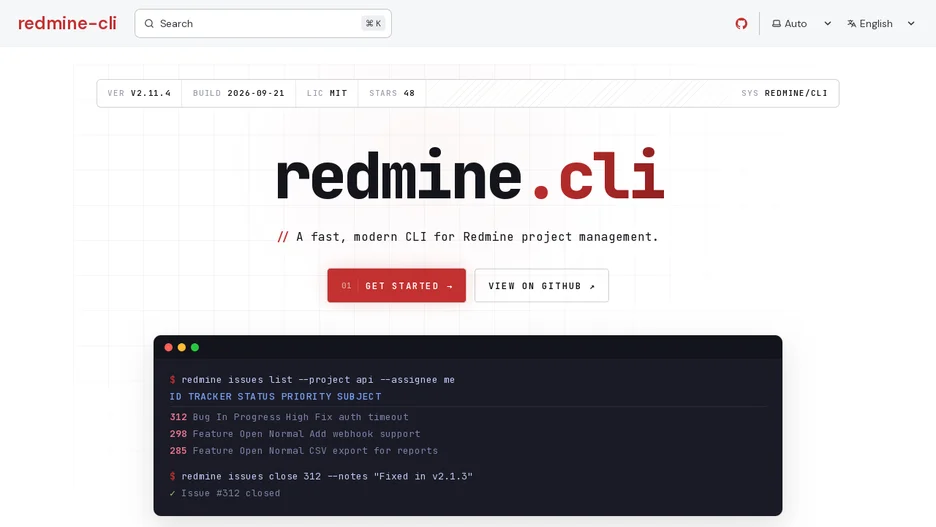Click the ID TRACKER STATUS header row

coord(275,396)
